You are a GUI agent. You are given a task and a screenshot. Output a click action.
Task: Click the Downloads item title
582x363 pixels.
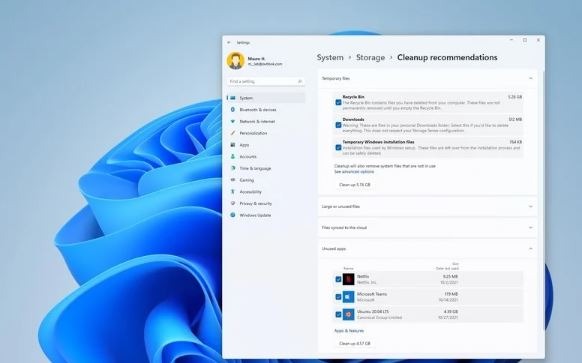click(x=353, y=120)
